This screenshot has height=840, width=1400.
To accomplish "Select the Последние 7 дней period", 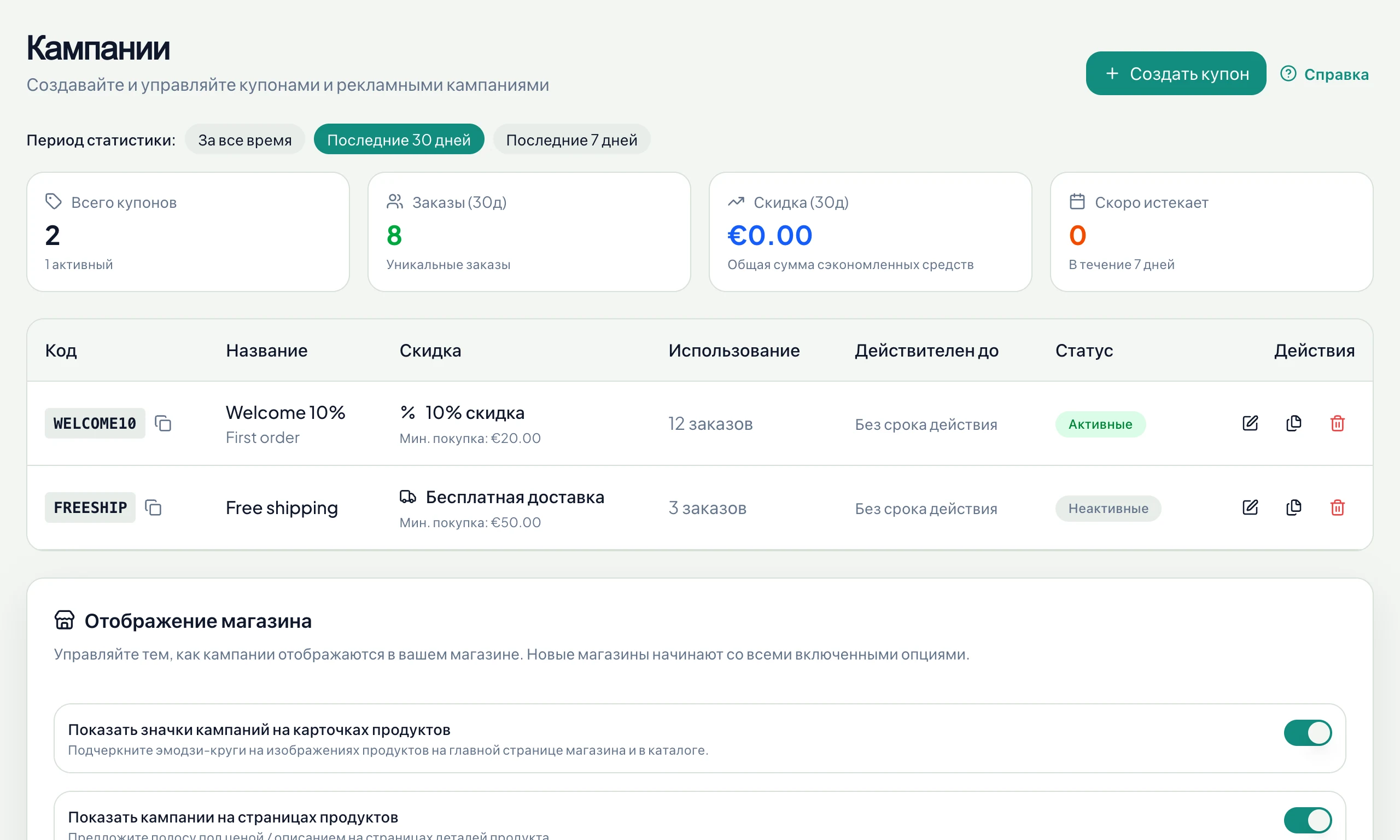I will coord(571,139).
